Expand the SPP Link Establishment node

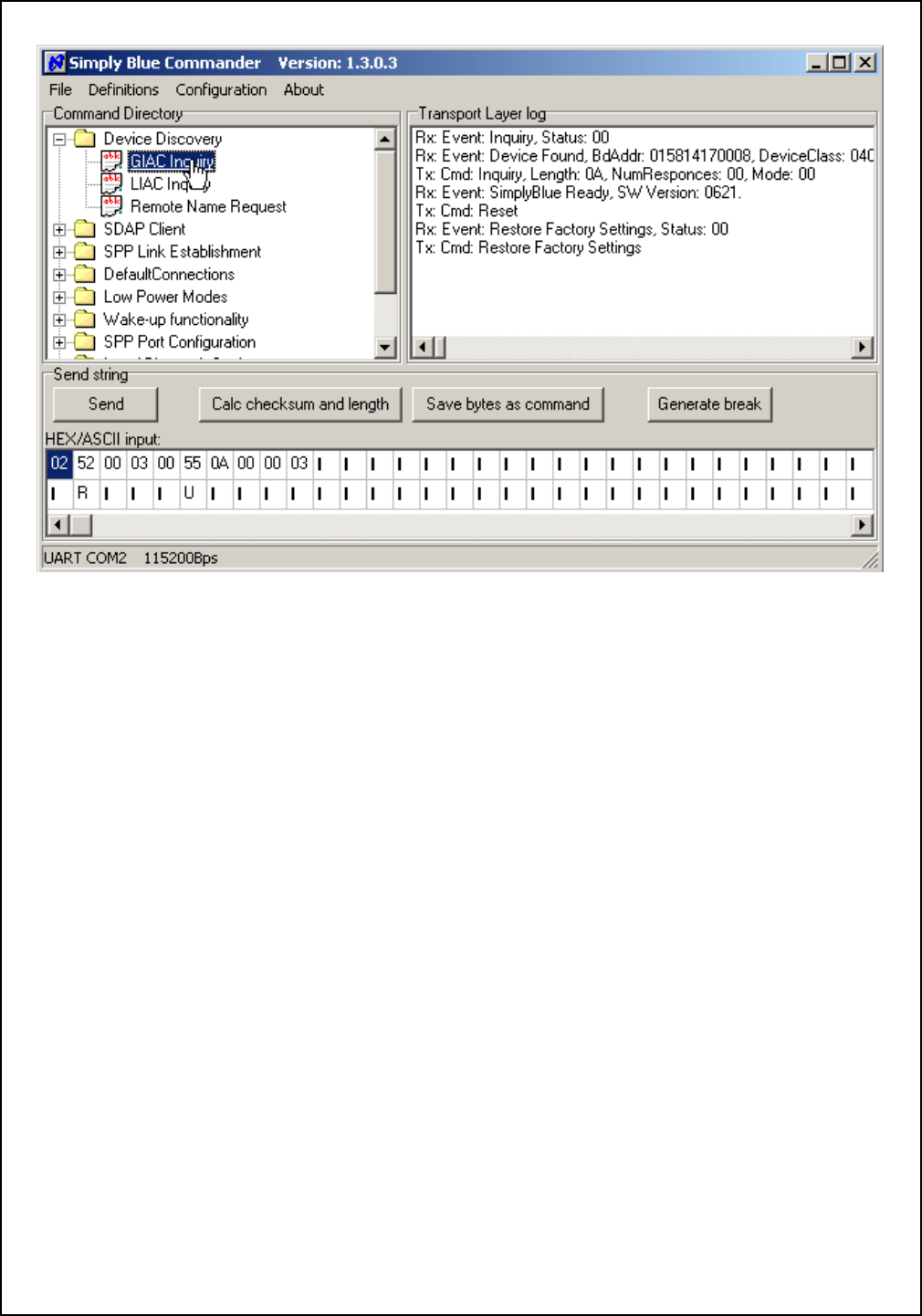[x=59, y=253]
